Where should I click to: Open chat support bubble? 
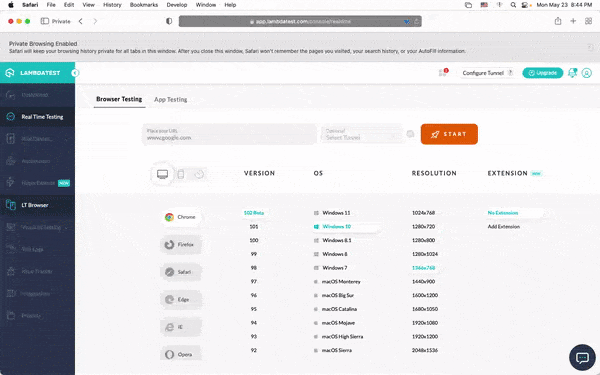(582, 358)
